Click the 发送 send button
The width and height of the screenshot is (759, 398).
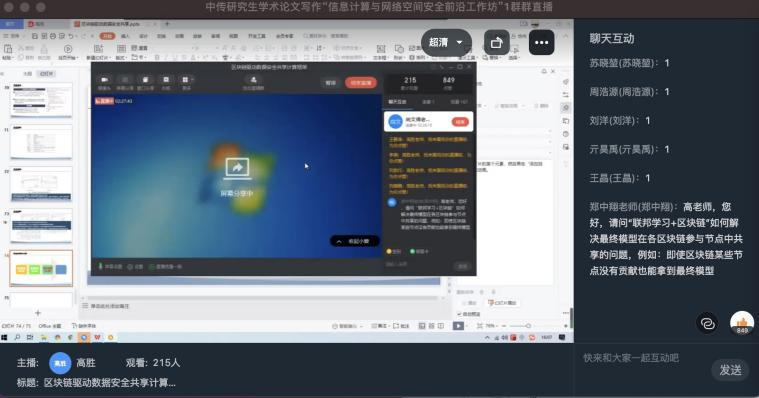[730, 370]
